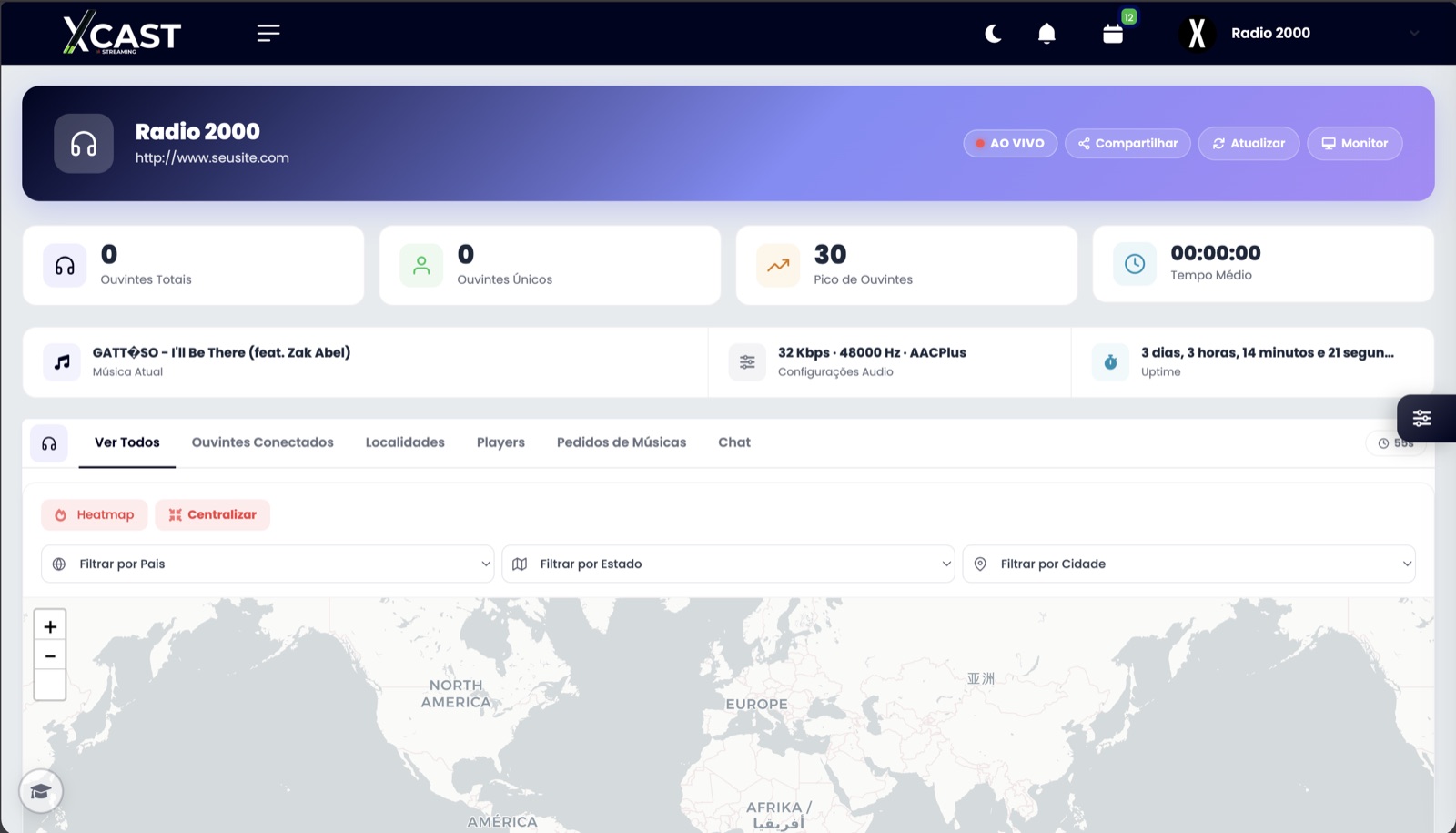Click the EUROPE map label
Screen dimensions: 1456x833
pyautogui.click(x=756, y=704)
